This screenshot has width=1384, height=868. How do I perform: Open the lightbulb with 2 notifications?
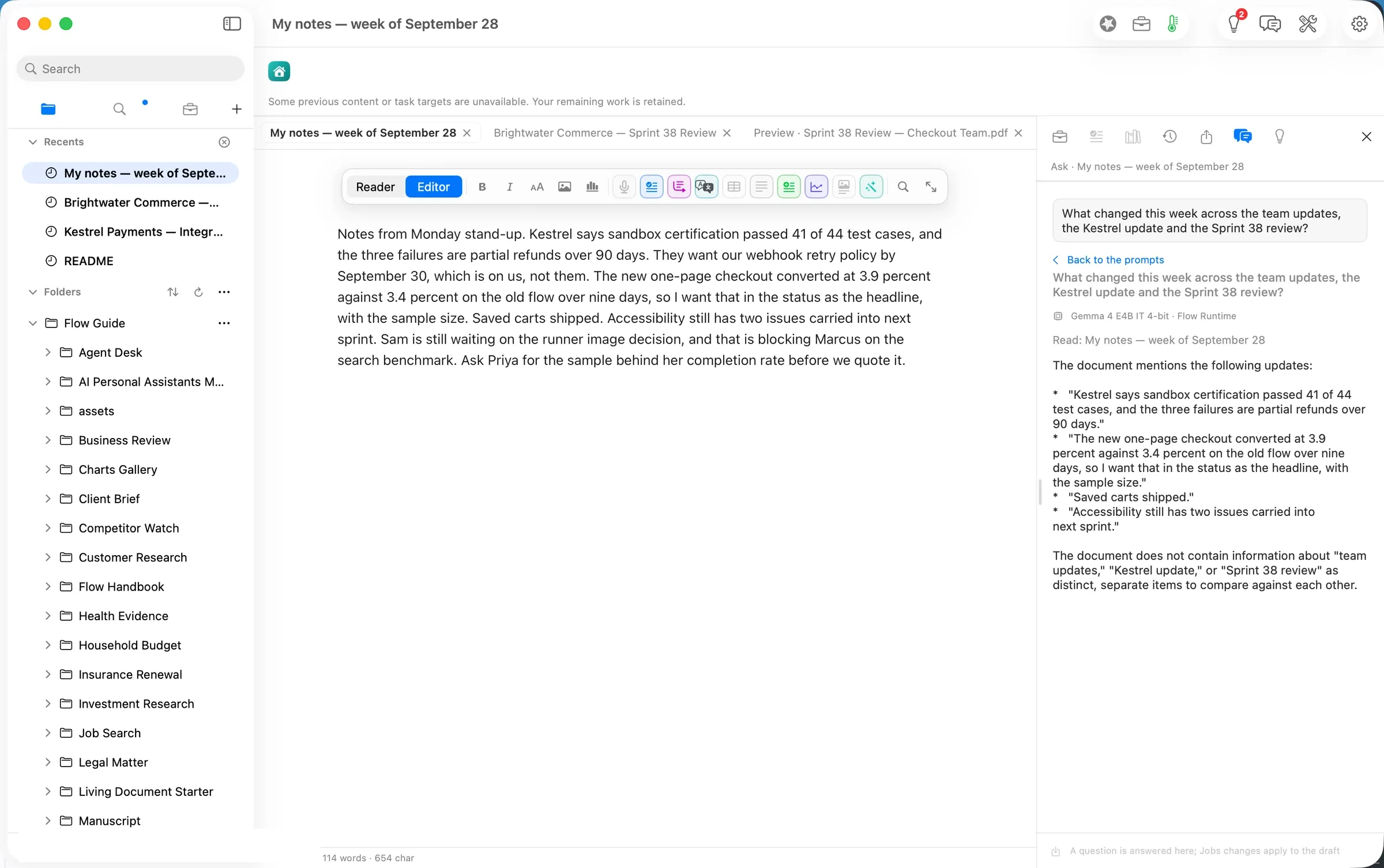1235,24
